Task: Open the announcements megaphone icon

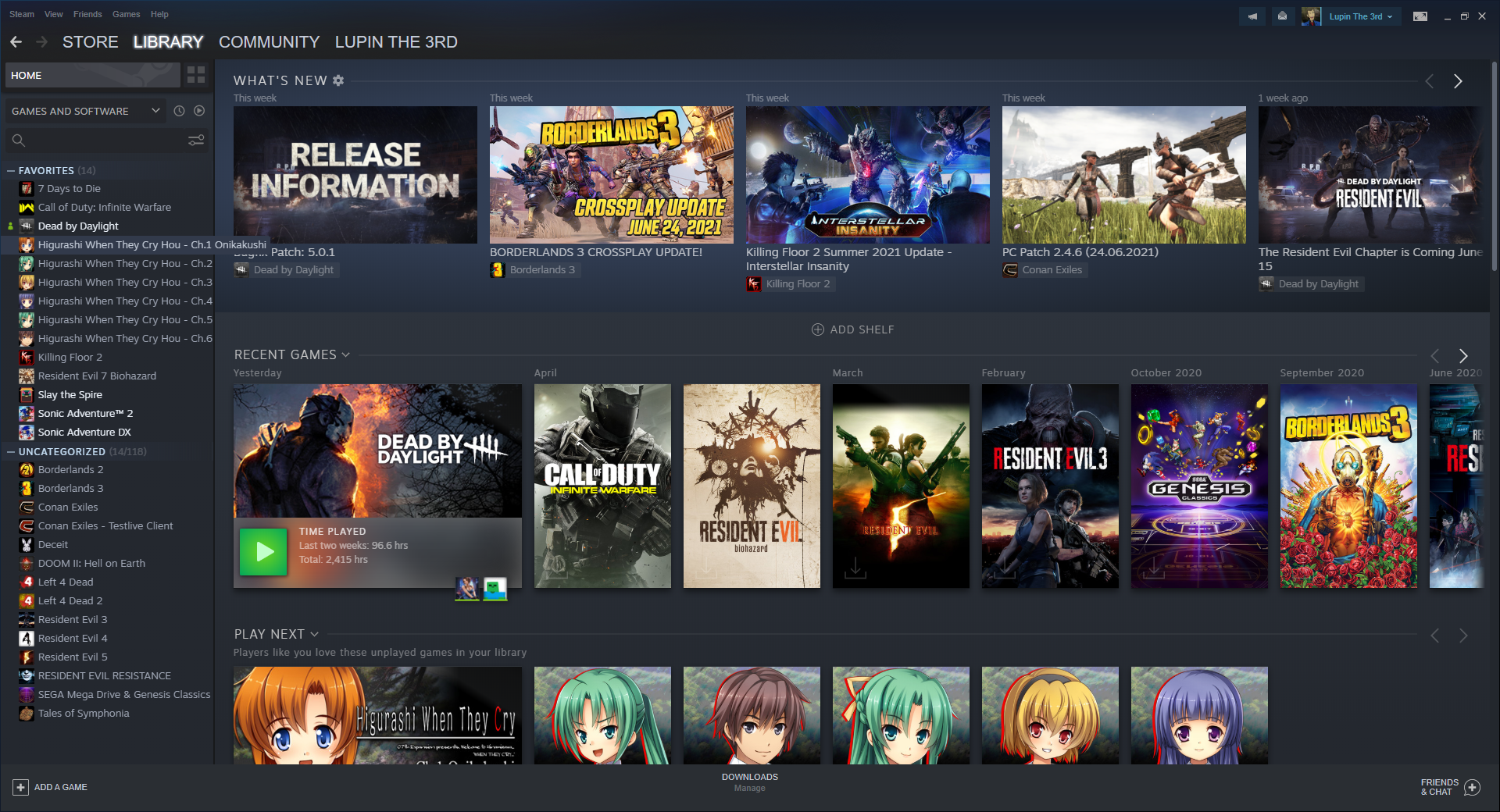Action: point(1252,16)
